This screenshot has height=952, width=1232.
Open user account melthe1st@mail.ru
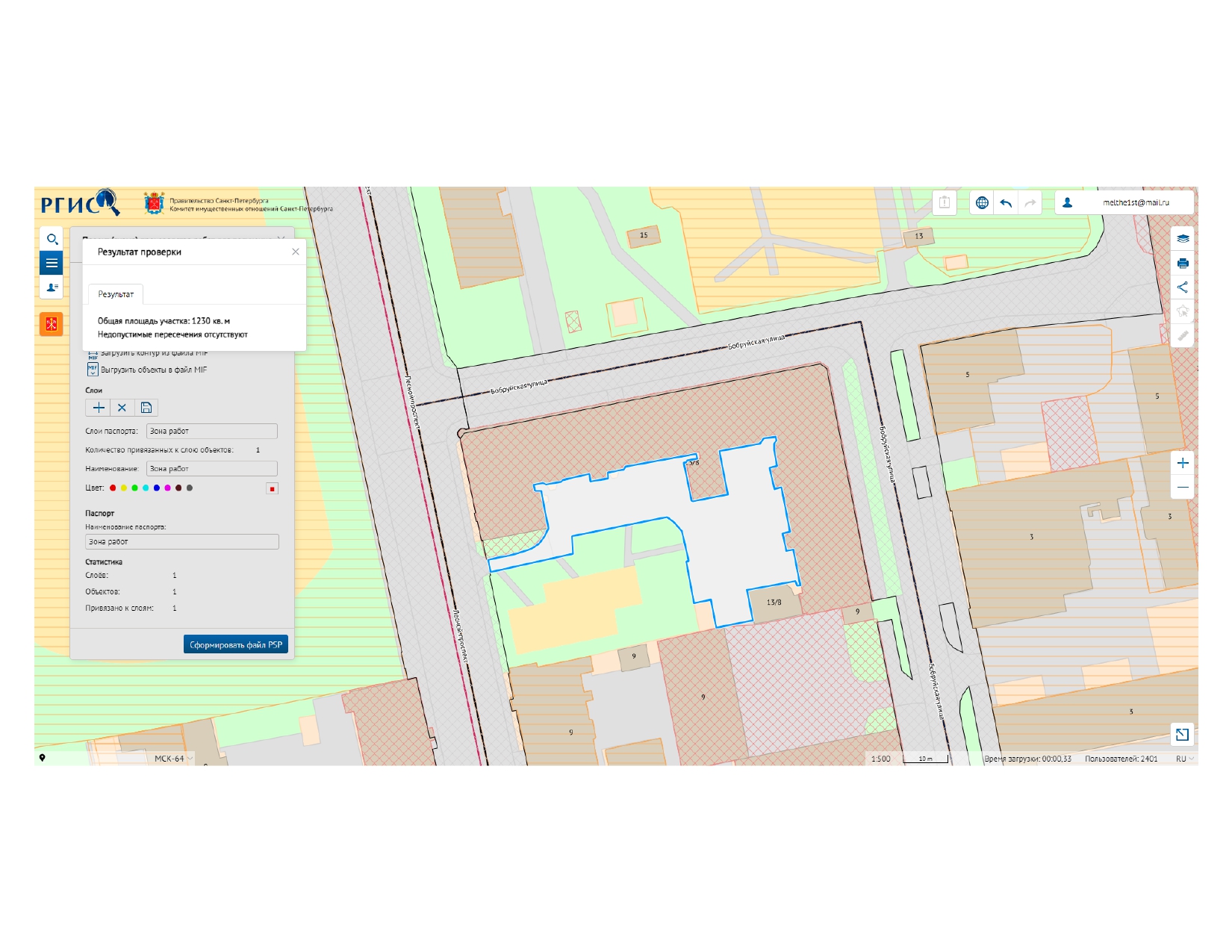tap(1124, 202)
